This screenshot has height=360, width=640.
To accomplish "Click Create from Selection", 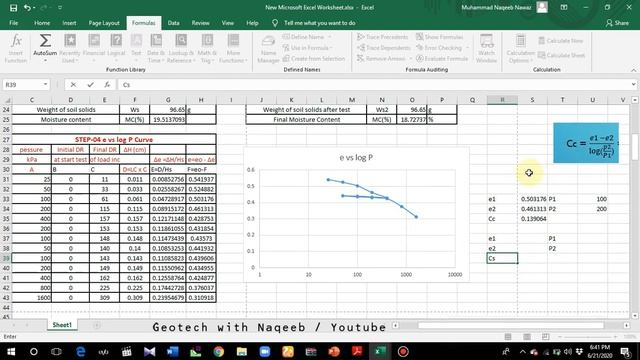I will [314, 58].
